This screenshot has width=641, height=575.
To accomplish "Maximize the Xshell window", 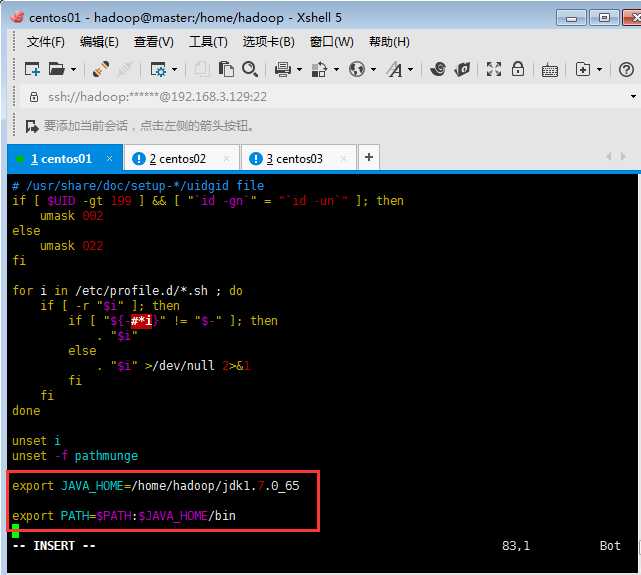I will click(x=604, y=18).
